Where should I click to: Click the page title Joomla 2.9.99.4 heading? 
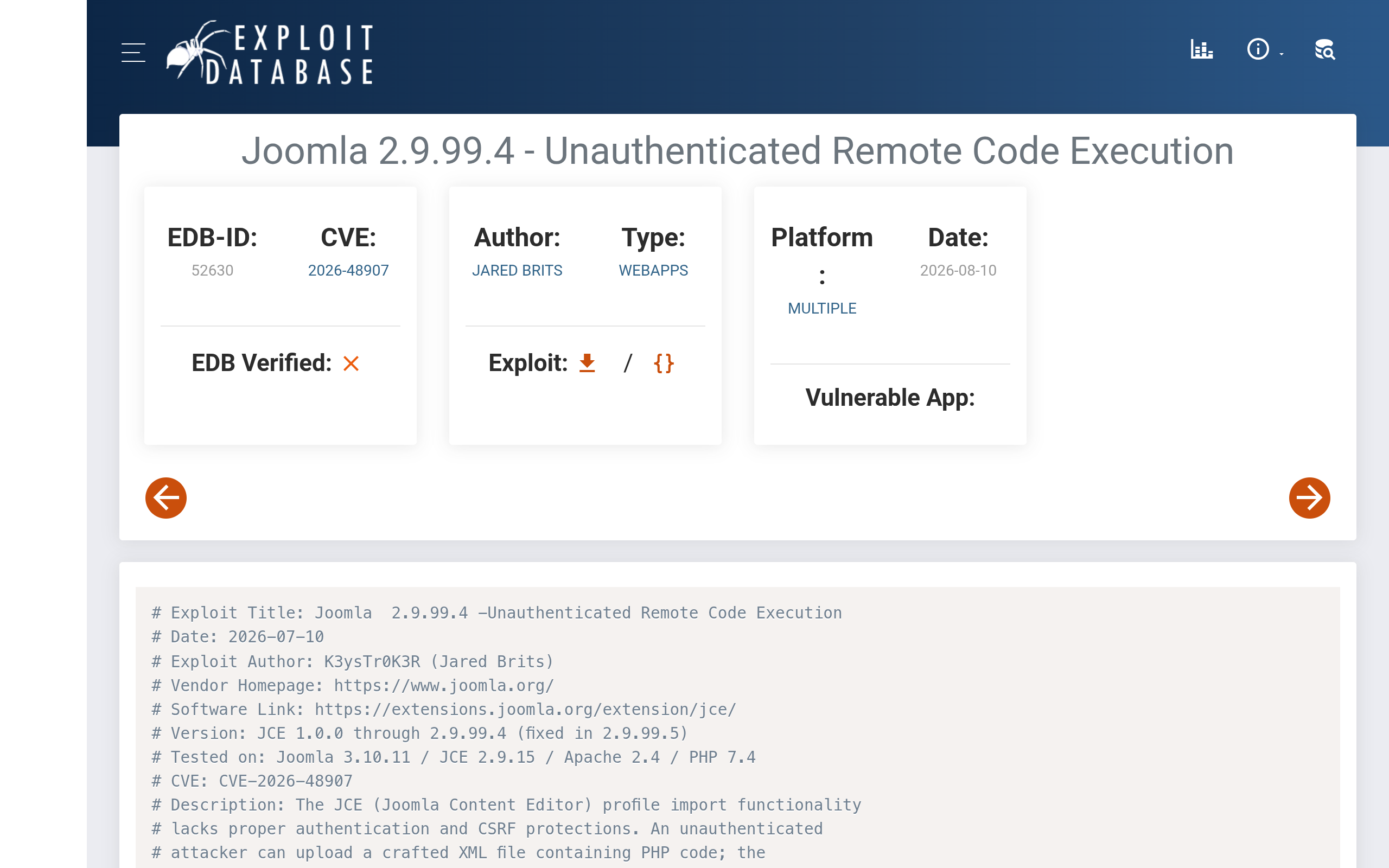tap(737, 151)
